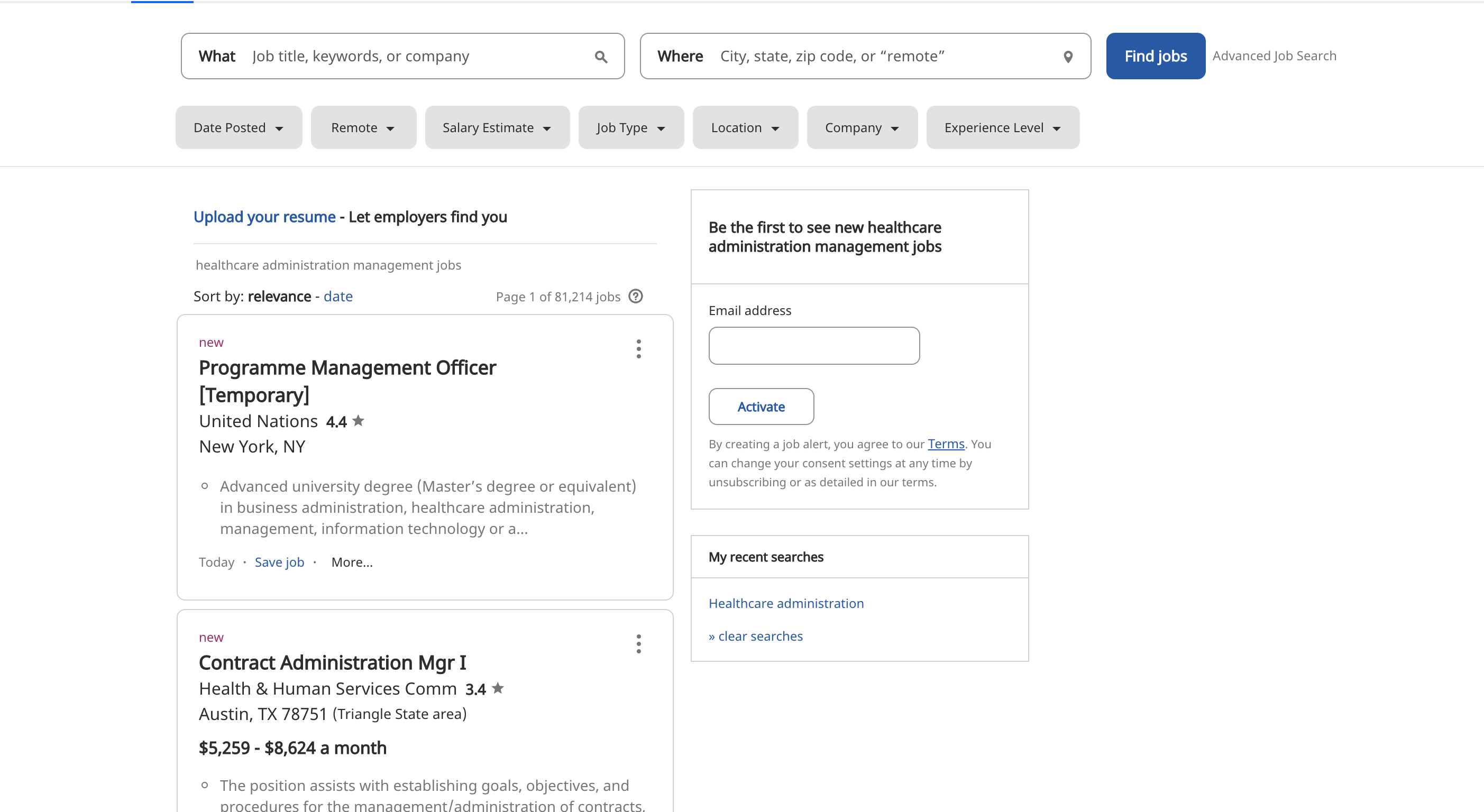Sort results by date

point(338,296)
